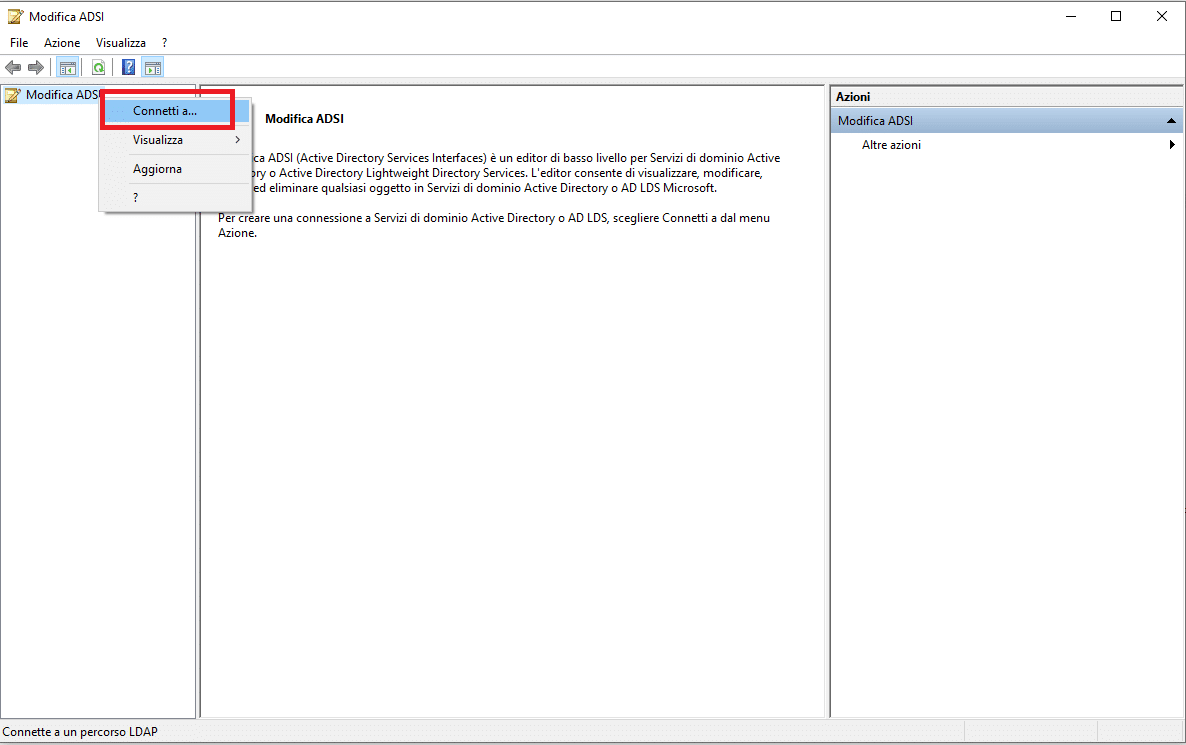Collapse the Modifica ADSI actions section arrow
Image resolution: width=1186 pixels, height=745 pixels.
[1171, 121]
